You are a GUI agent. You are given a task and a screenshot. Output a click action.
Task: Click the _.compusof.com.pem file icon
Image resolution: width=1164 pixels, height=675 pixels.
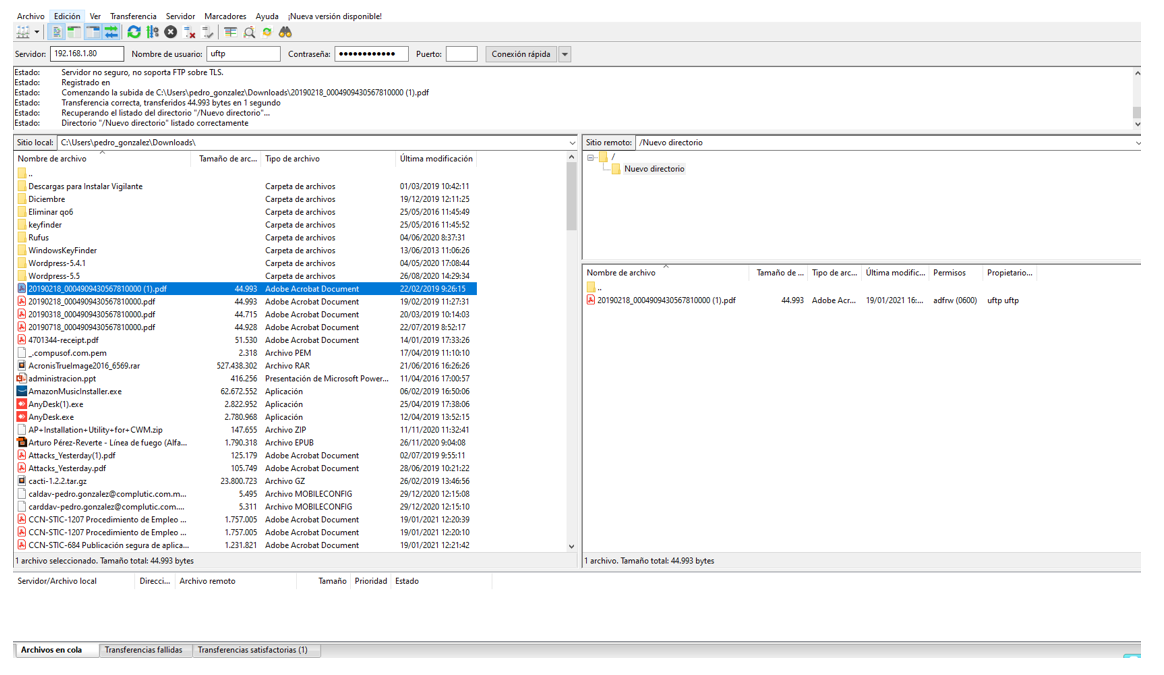tap(22, 353)
